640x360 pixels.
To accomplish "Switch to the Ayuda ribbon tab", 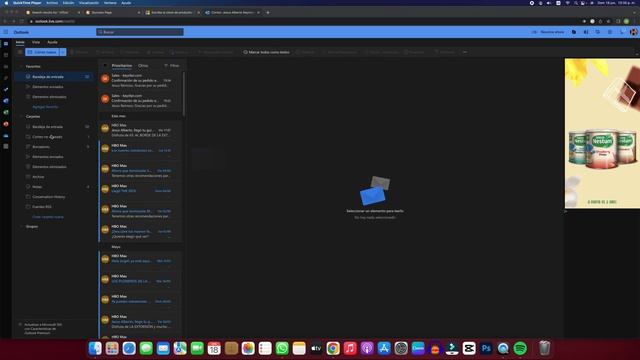I will tap(52, 42).
